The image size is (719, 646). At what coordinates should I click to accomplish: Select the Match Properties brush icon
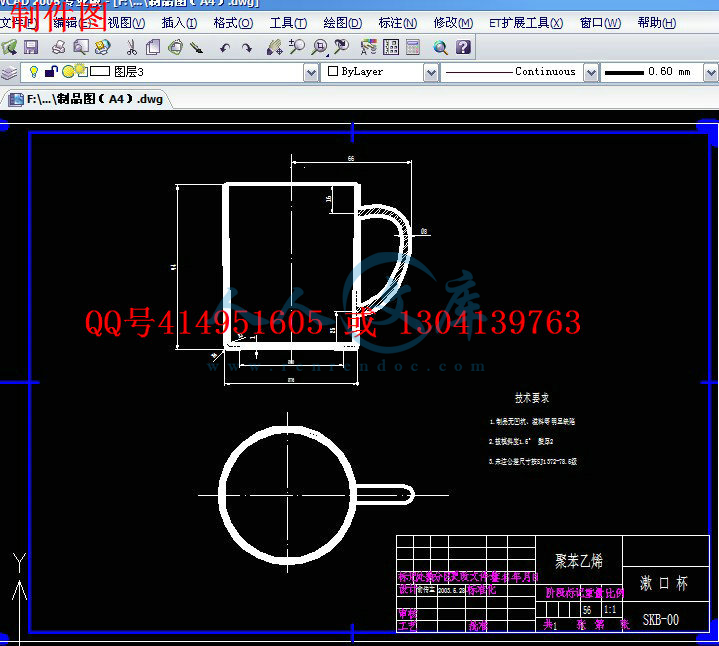pos(197,47)
